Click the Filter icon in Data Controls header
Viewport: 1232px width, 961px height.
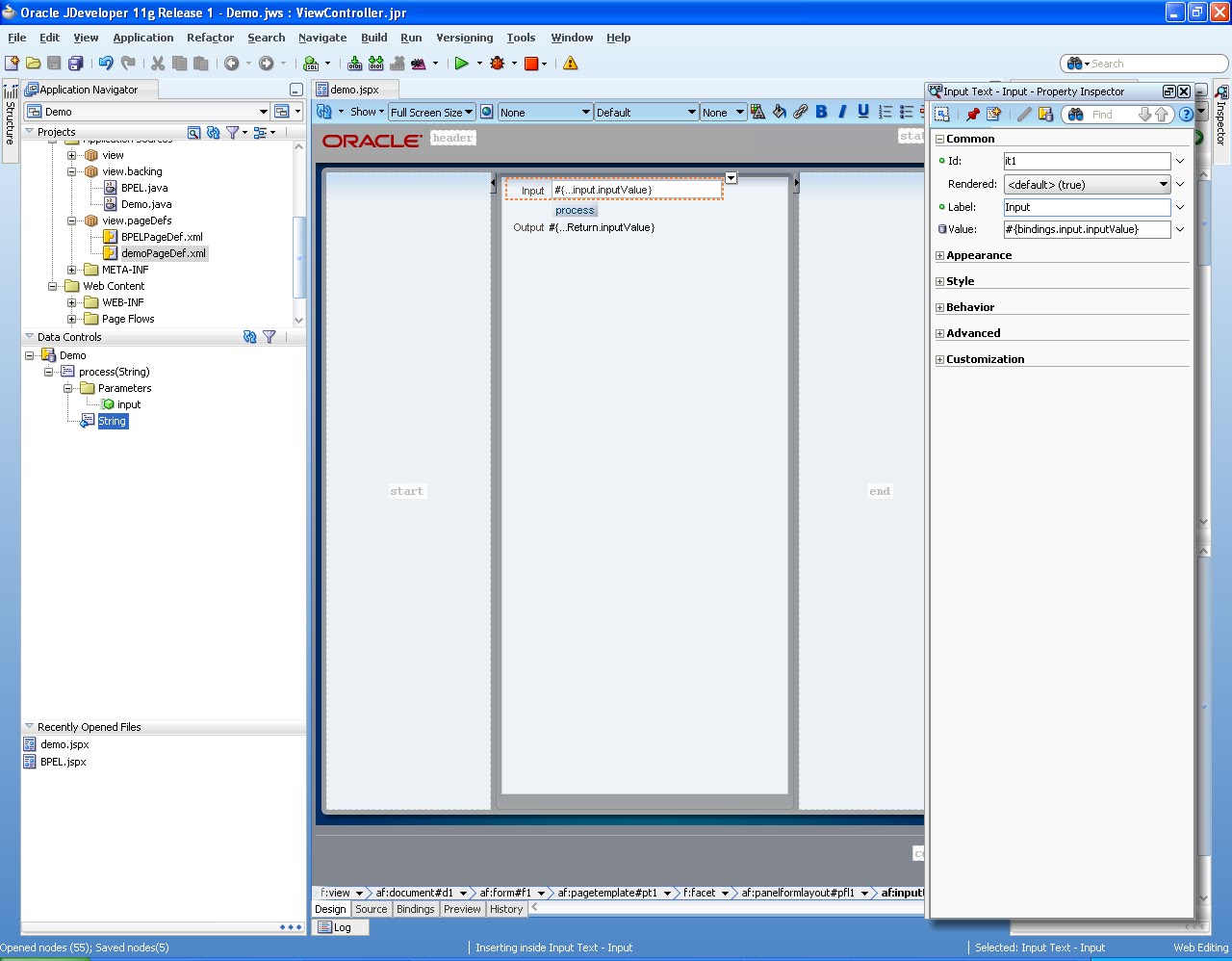click(x=269, y=337)
